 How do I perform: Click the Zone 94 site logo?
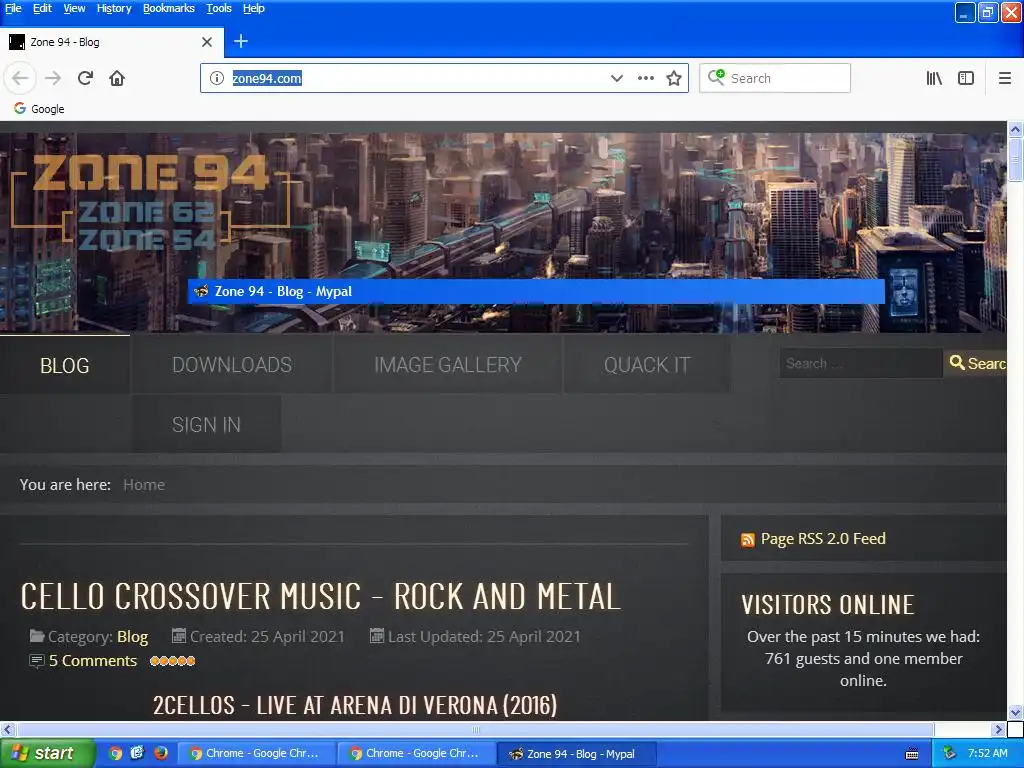click(150, 202)
